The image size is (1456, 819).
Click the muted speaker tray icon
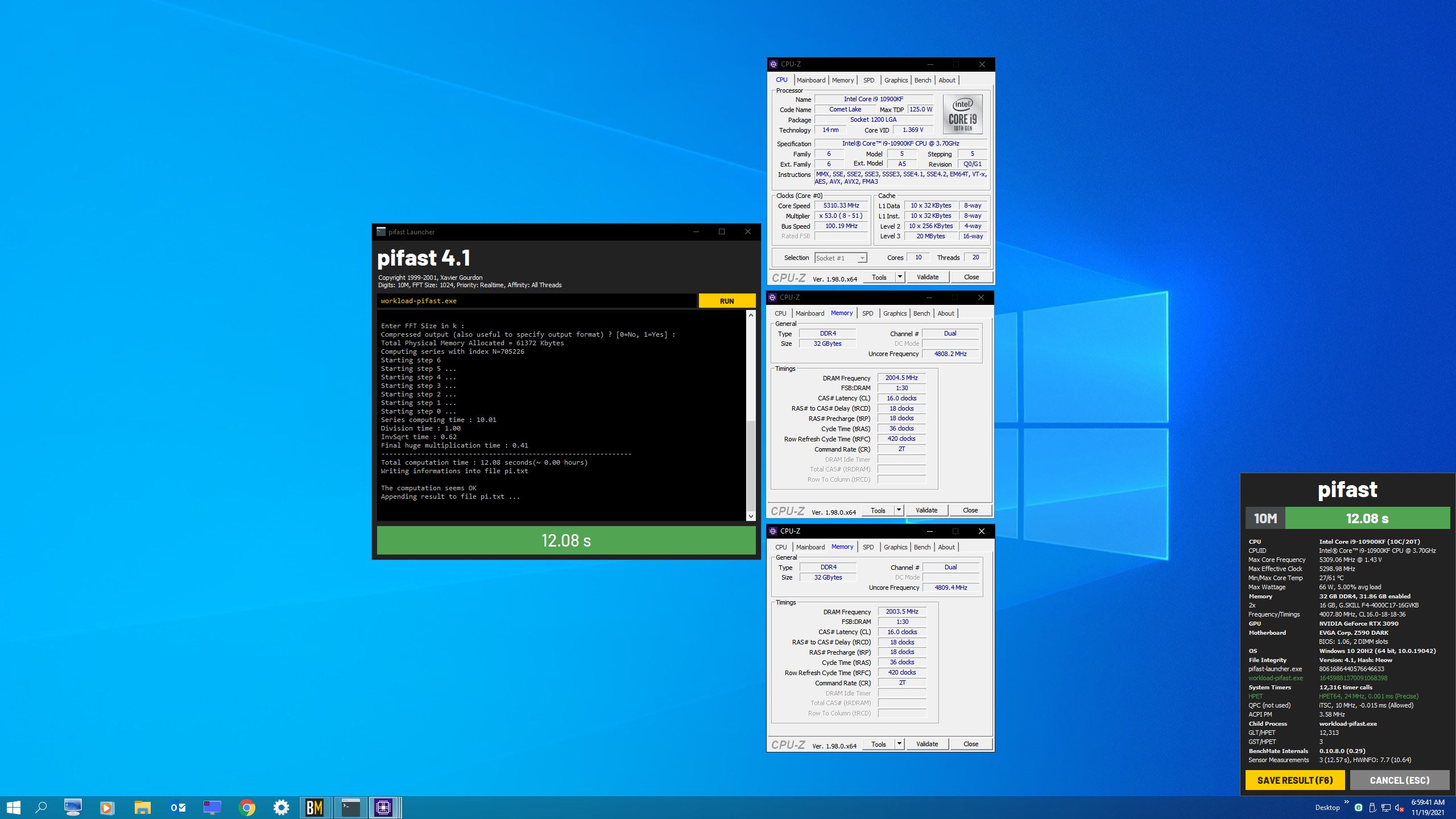point(1400,808)
